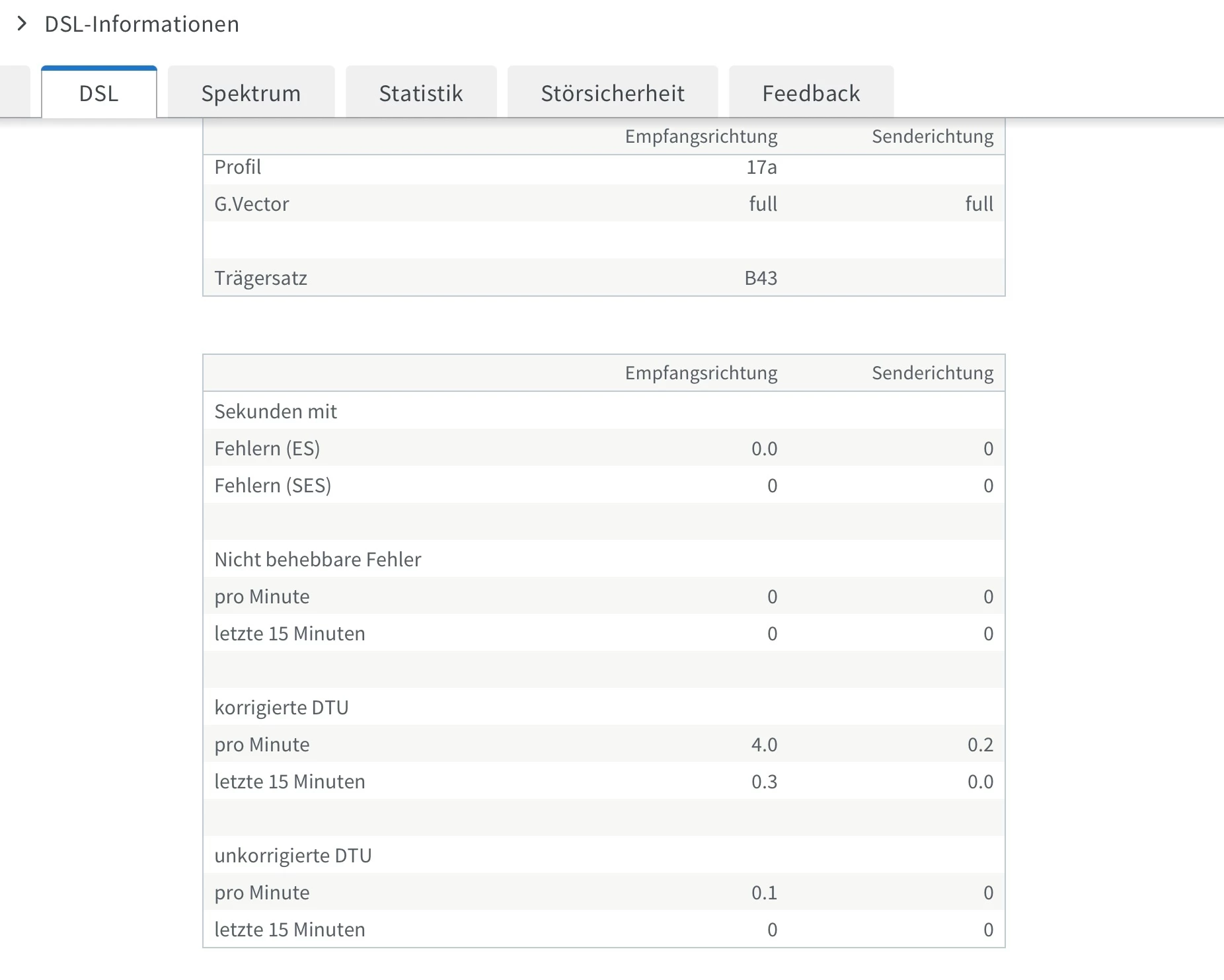Select the partially hidden tab left of DSL
Screen dimensions: 1224x980
click(15, 93)
